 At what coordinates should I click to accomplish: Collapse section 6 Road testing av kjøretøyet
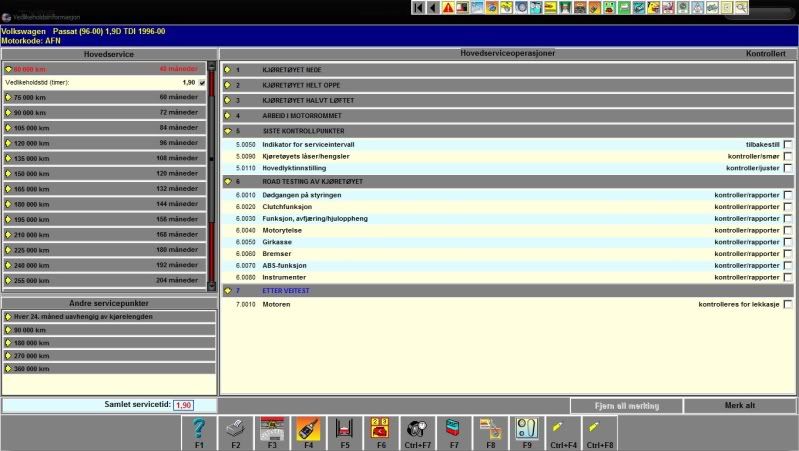pyautogui.click(x=227, y=181)
